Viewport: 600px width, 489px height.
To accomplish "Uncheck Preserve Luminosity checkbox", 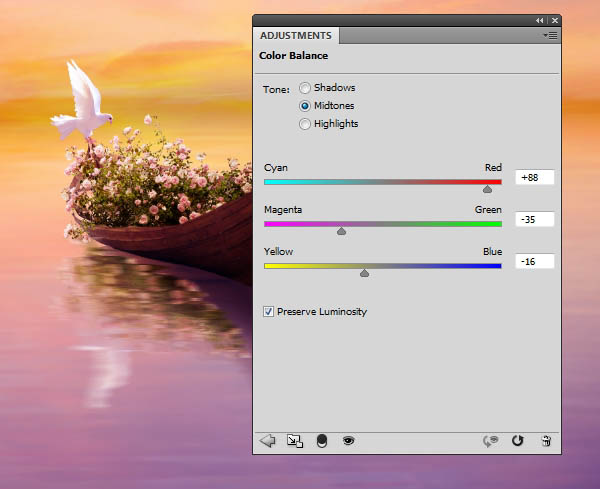I will tap(268, 311).
